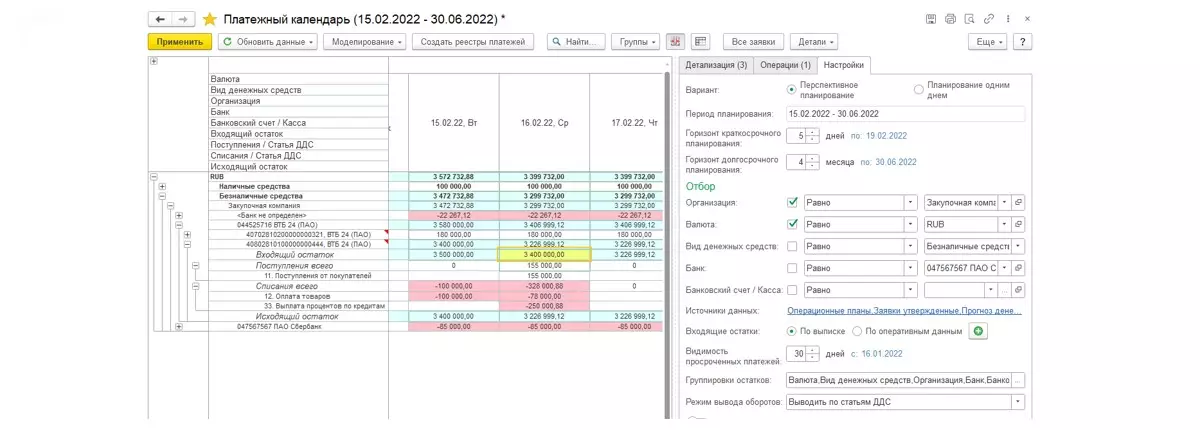Image resolution: width=1200 pixels, height=430 pixels.
Task: Expand the Наличные средства tree node
Action: coord(162,186)
